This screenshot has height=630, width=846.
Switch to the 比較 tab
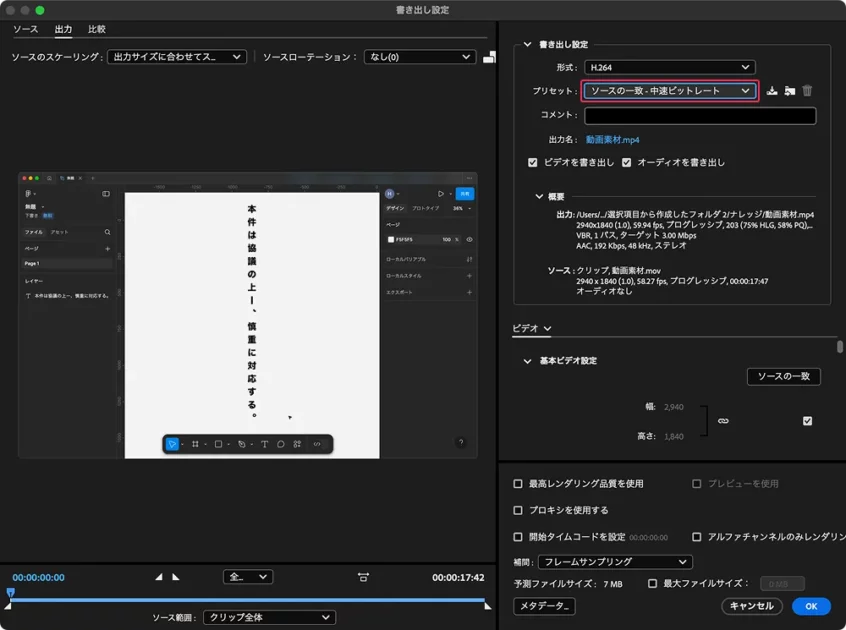(97, 30)
